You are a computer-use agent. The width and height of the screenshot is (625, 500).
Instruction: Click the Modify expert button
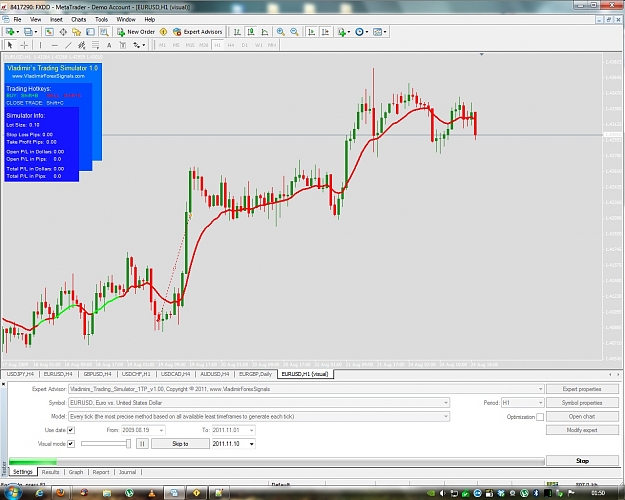tap(582, 430)
